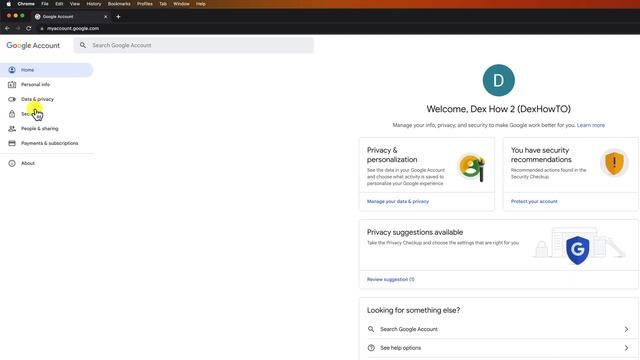This screenshot has width=640, height=360.
Task: Click the security warning shield icon
Action: tap(614, 162)
